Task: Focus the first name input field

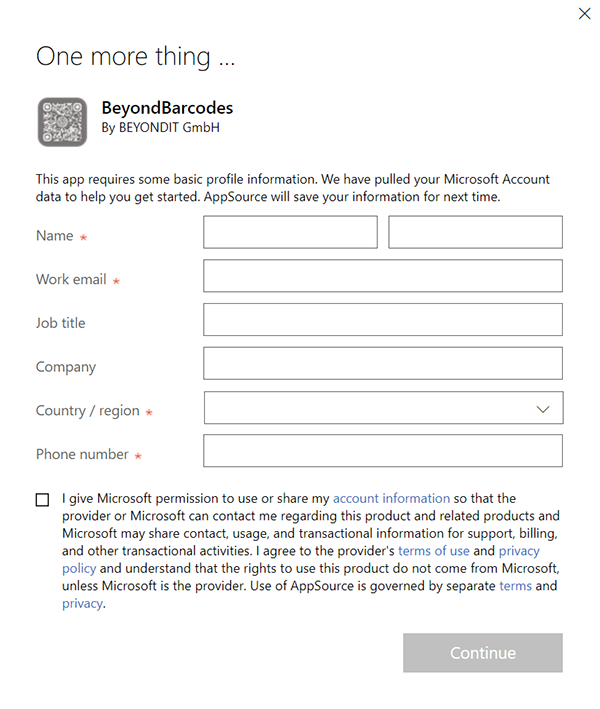Action: pos(290,233)
